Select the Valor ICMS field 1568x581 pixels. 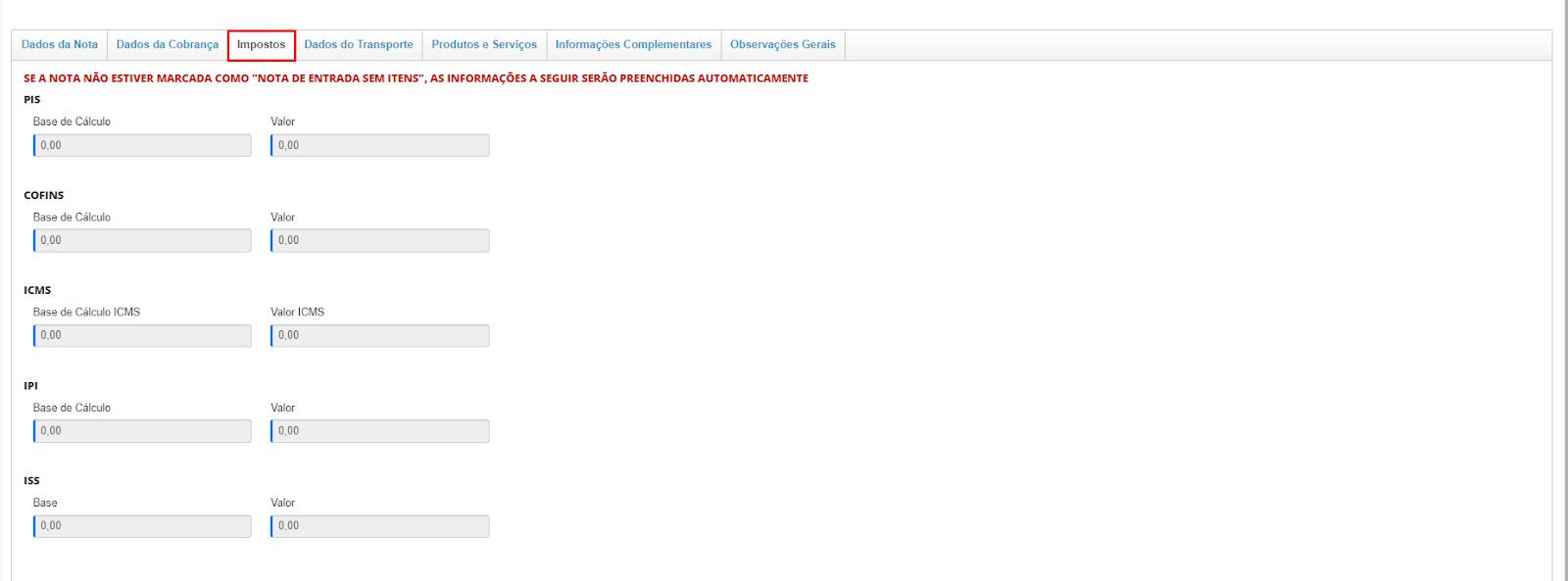[380, 335]
